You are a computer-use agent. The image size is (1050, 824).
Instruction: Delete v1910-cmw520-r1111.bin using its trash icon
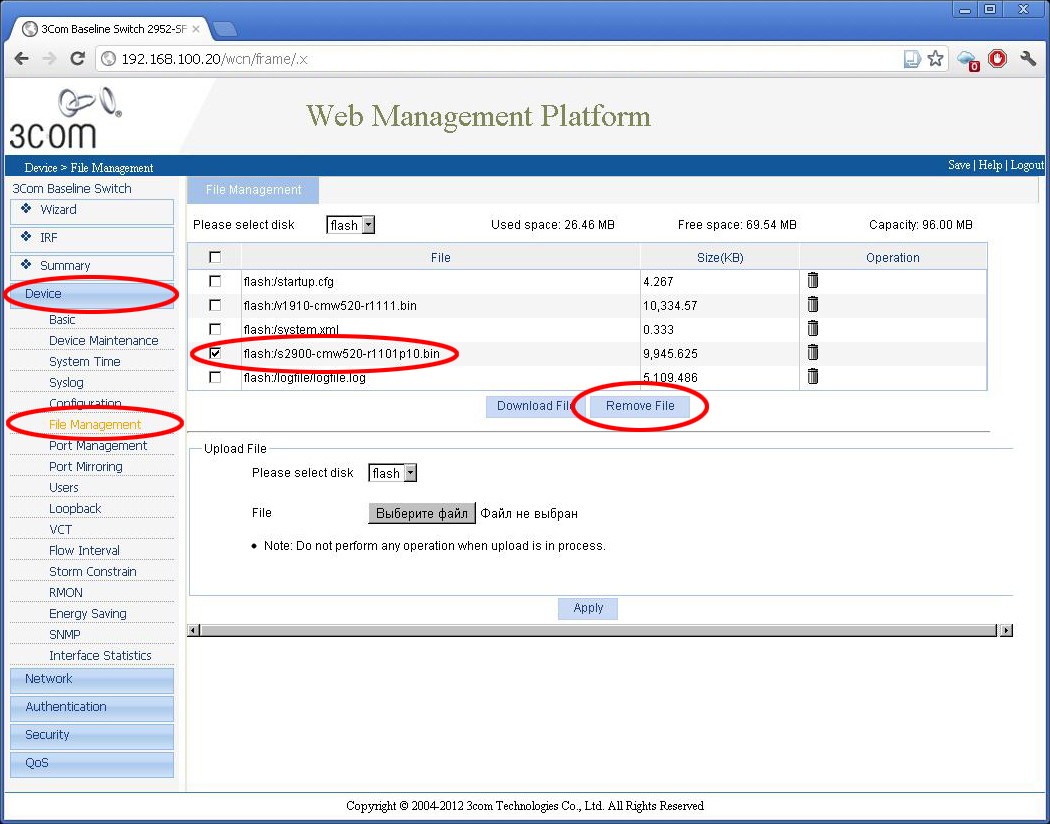tap(813, 305)
